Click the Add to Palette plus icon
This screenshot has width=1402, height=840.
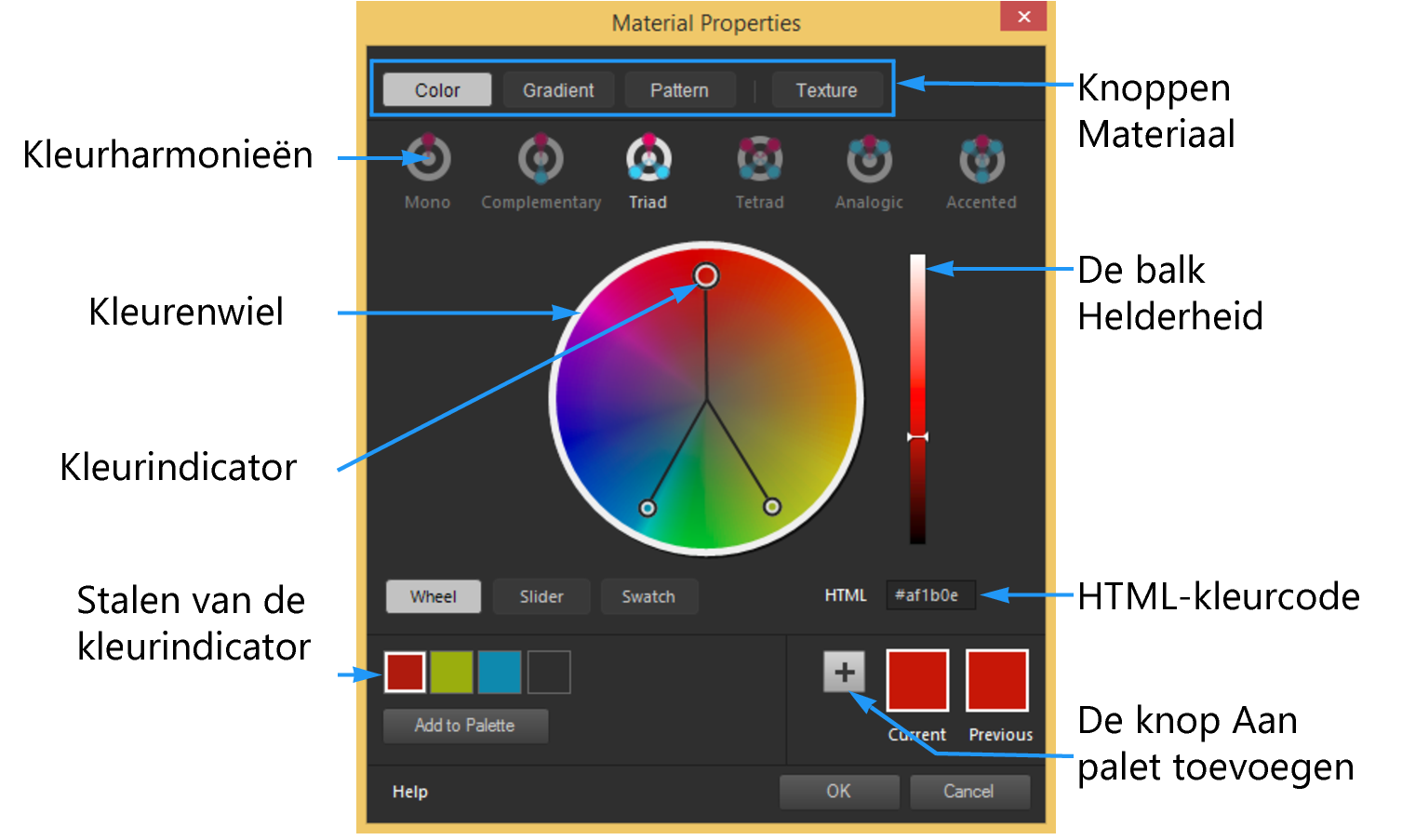[x=845, y=672]
